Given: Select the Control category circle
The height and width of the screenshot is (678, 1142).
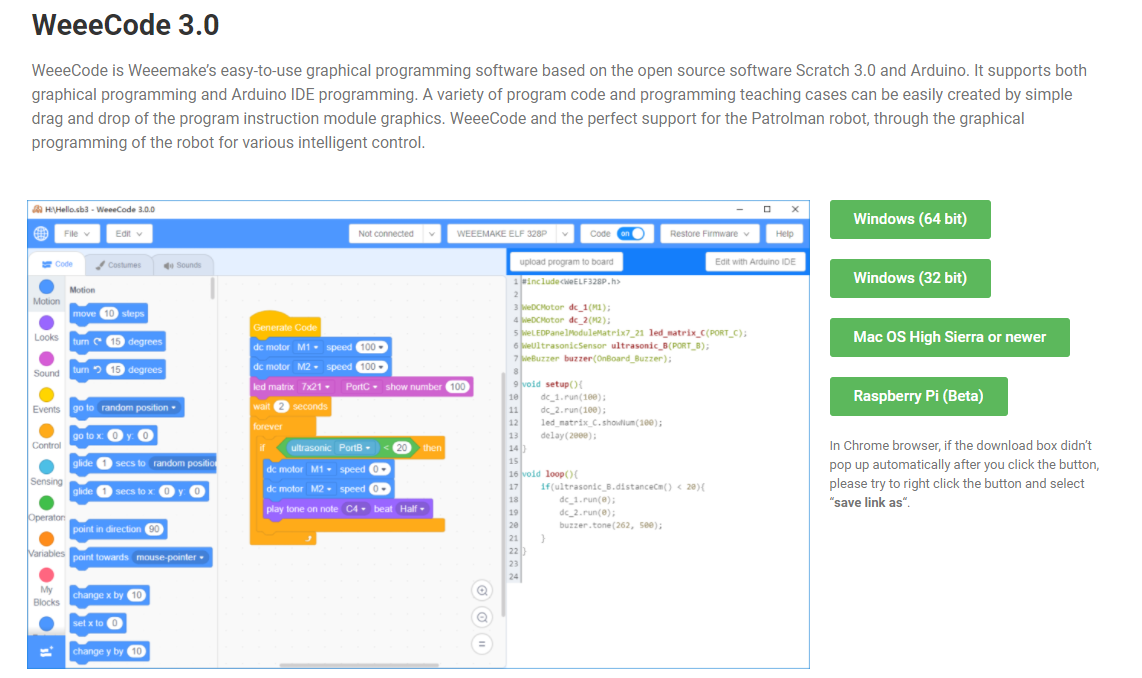Looking at the screenshot, I should click(46, 430).
